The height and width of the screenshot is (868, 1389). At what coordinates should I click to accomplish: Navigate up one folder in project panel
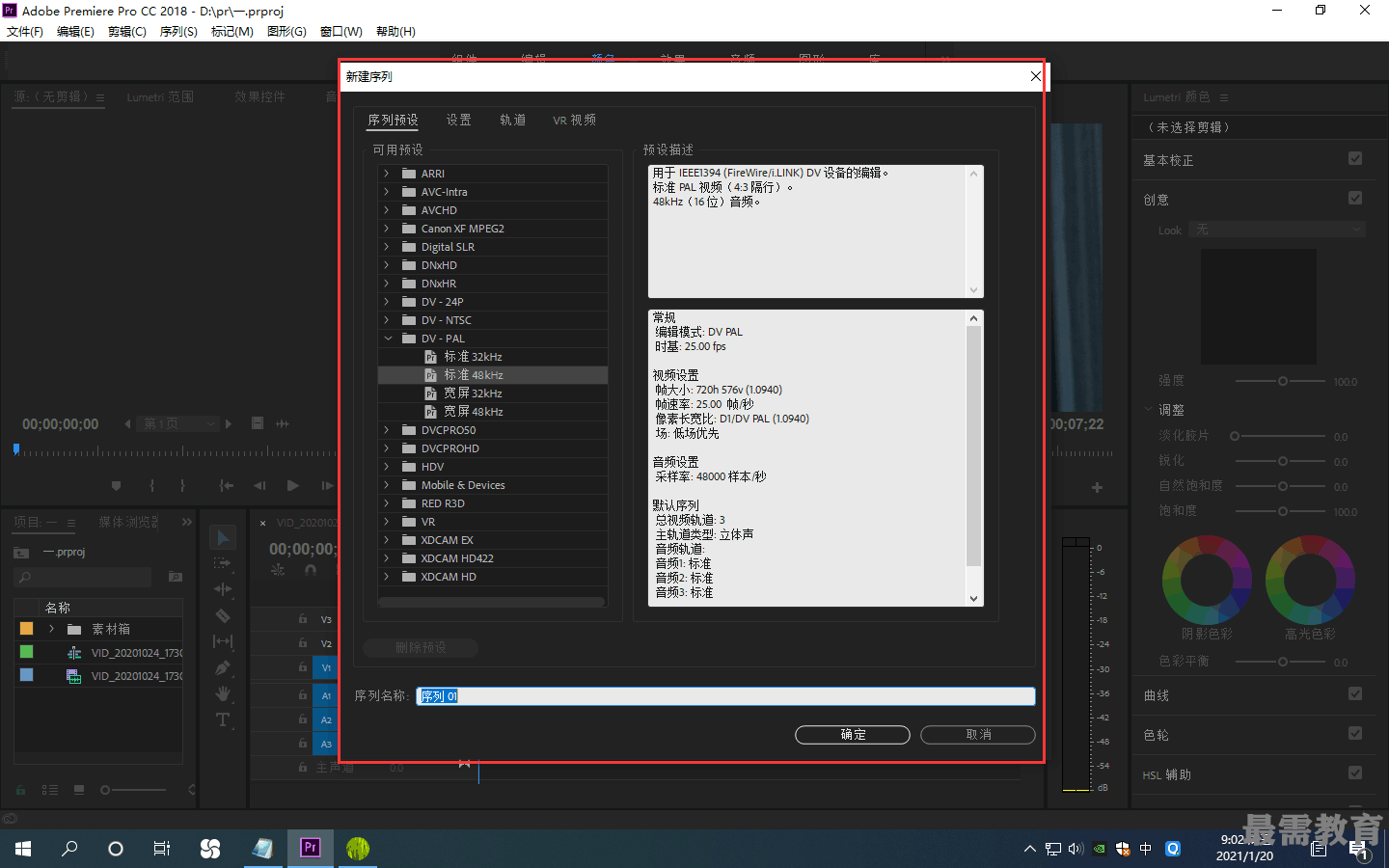click(21, 553)
